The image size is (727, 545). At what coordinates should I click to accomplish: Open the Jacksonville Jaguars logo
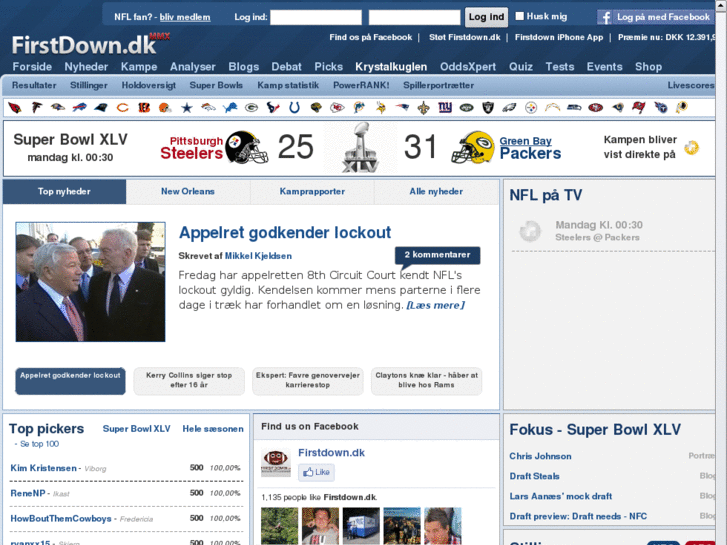coord(316,108)
